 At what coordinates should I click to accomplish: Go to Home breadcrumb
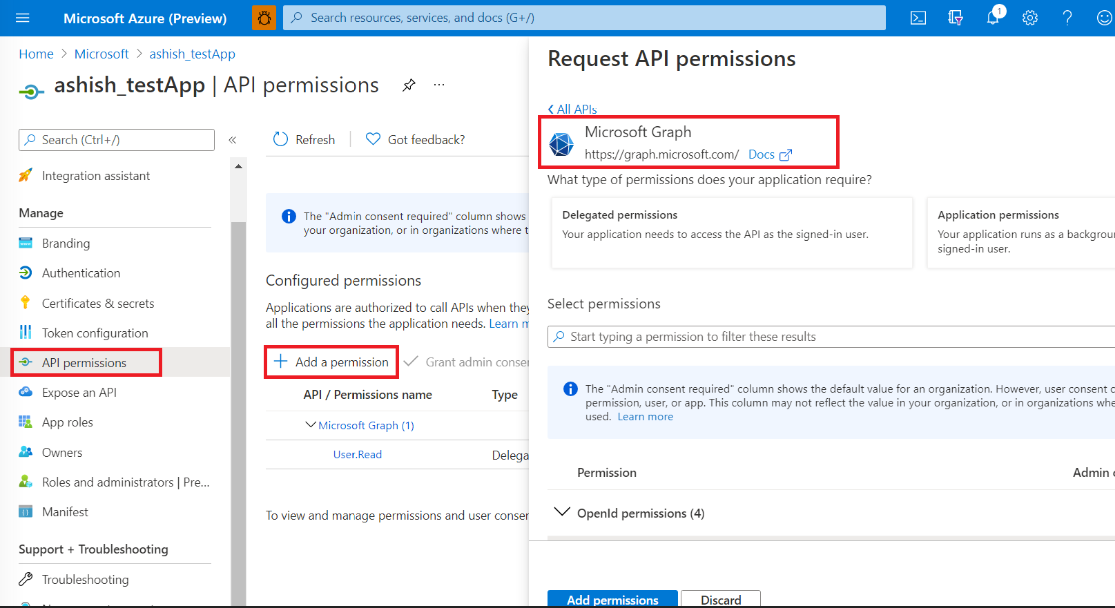coord(36,54)
